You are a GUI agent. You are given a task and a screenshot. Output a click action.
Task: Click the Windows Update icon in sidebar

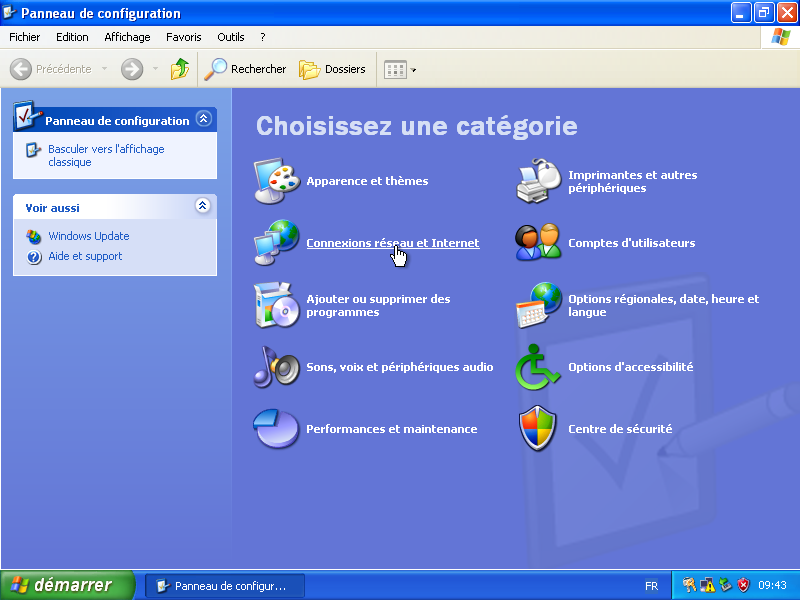pyautogui.click(x=34, y=236)
